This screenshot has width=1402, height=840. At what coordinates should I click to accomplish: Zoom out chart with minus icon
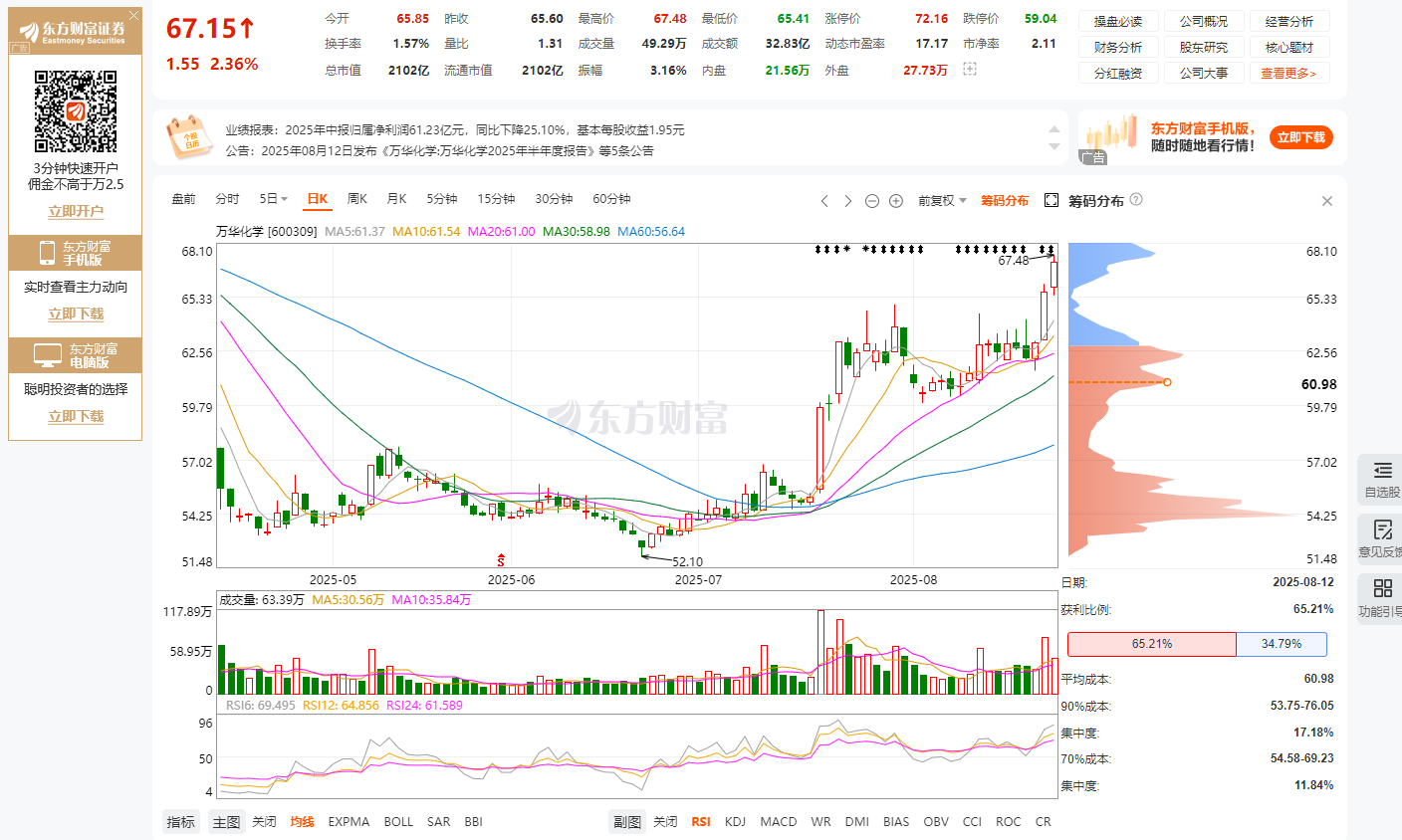(x=872, y=201)
